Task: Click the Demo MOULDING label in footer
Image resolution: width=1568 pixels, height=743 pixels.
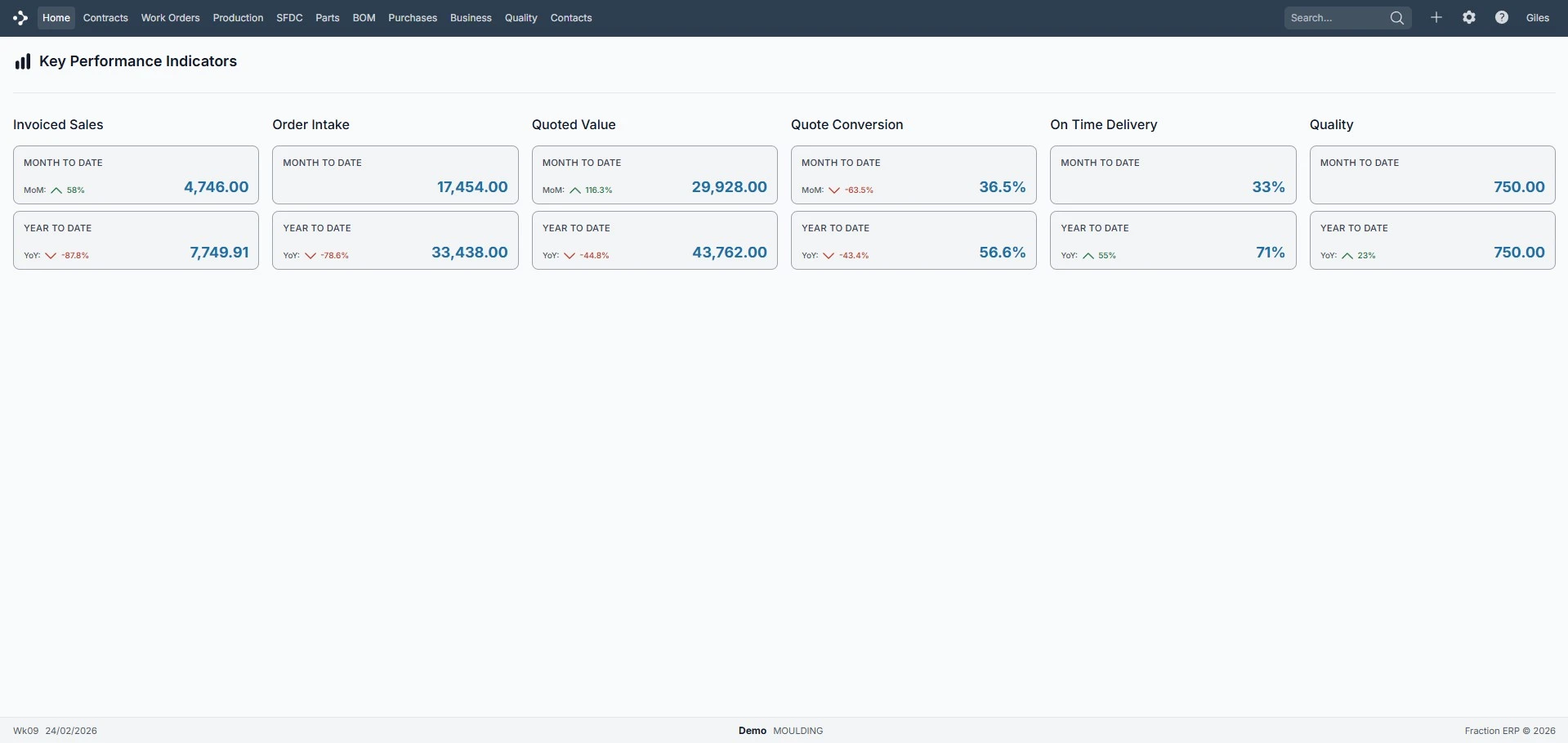Action: tap(780, 730)
